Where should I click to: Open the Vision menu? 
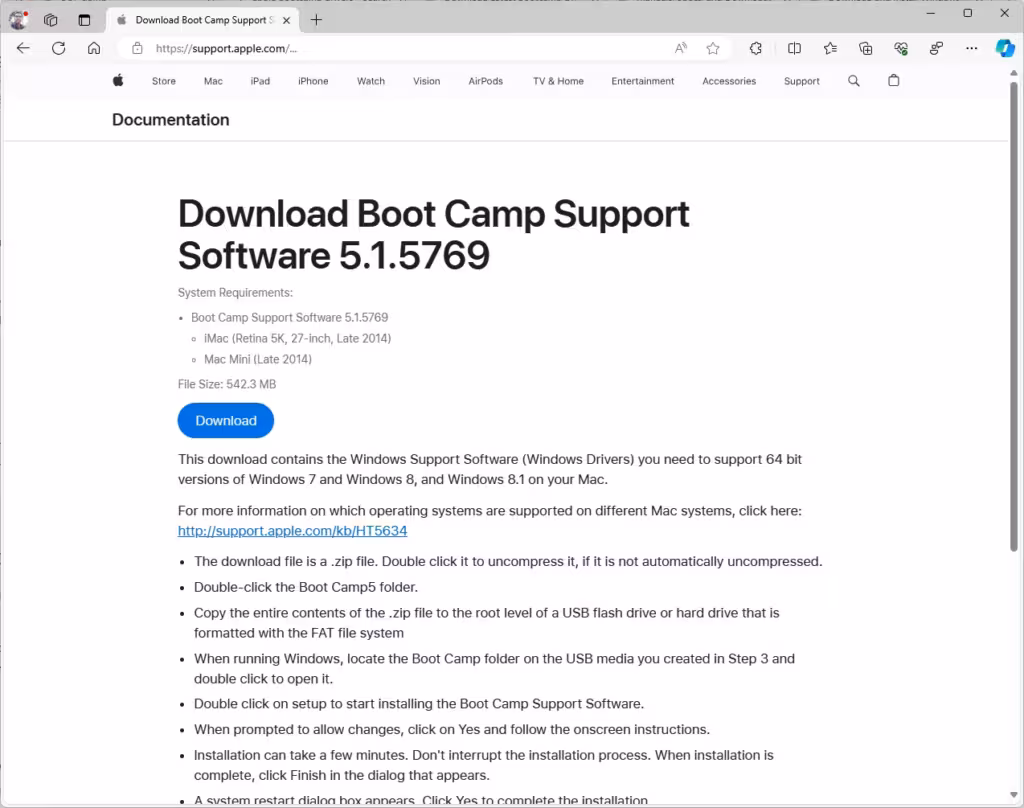pos(426,81)
